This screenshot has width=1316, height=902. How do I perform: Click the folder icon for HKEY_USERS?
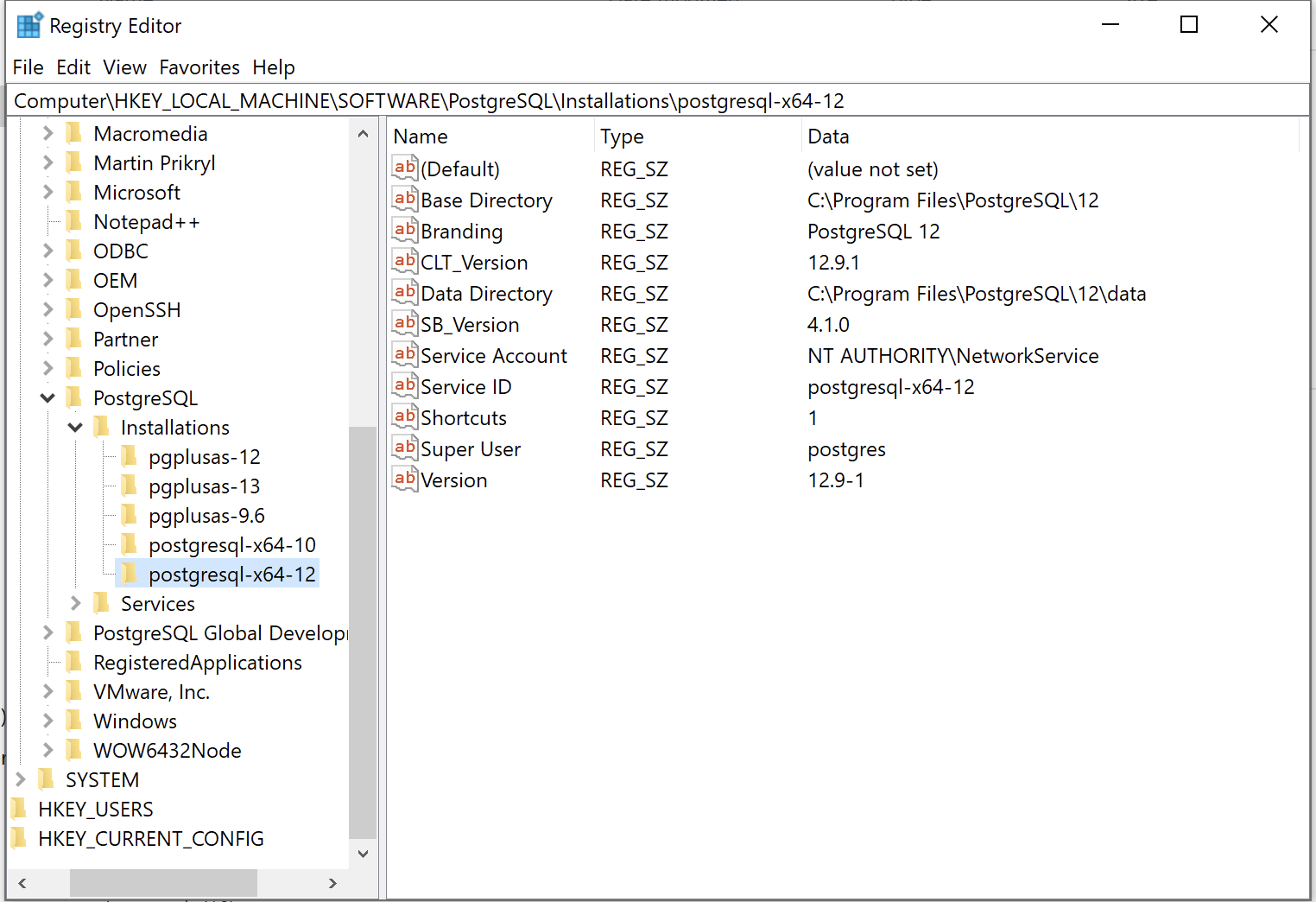pyautogui.click(x=19, y=810)
